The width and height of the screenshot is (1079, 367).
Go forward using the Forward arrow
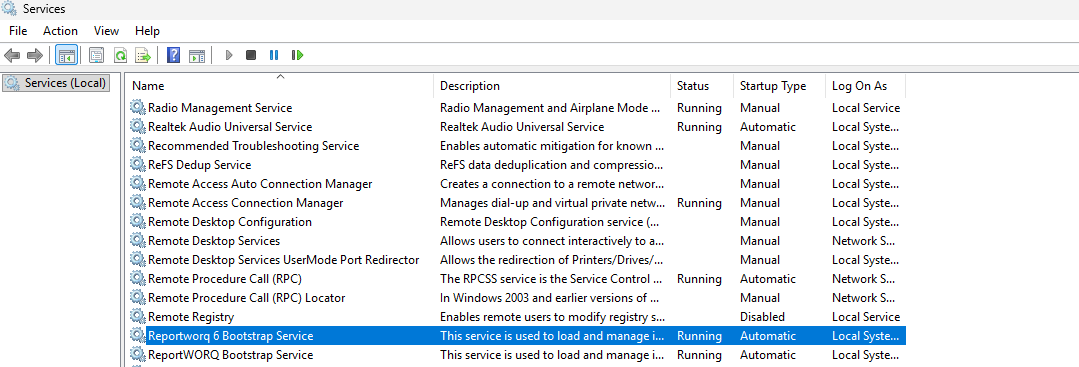(x=34, y=55)
